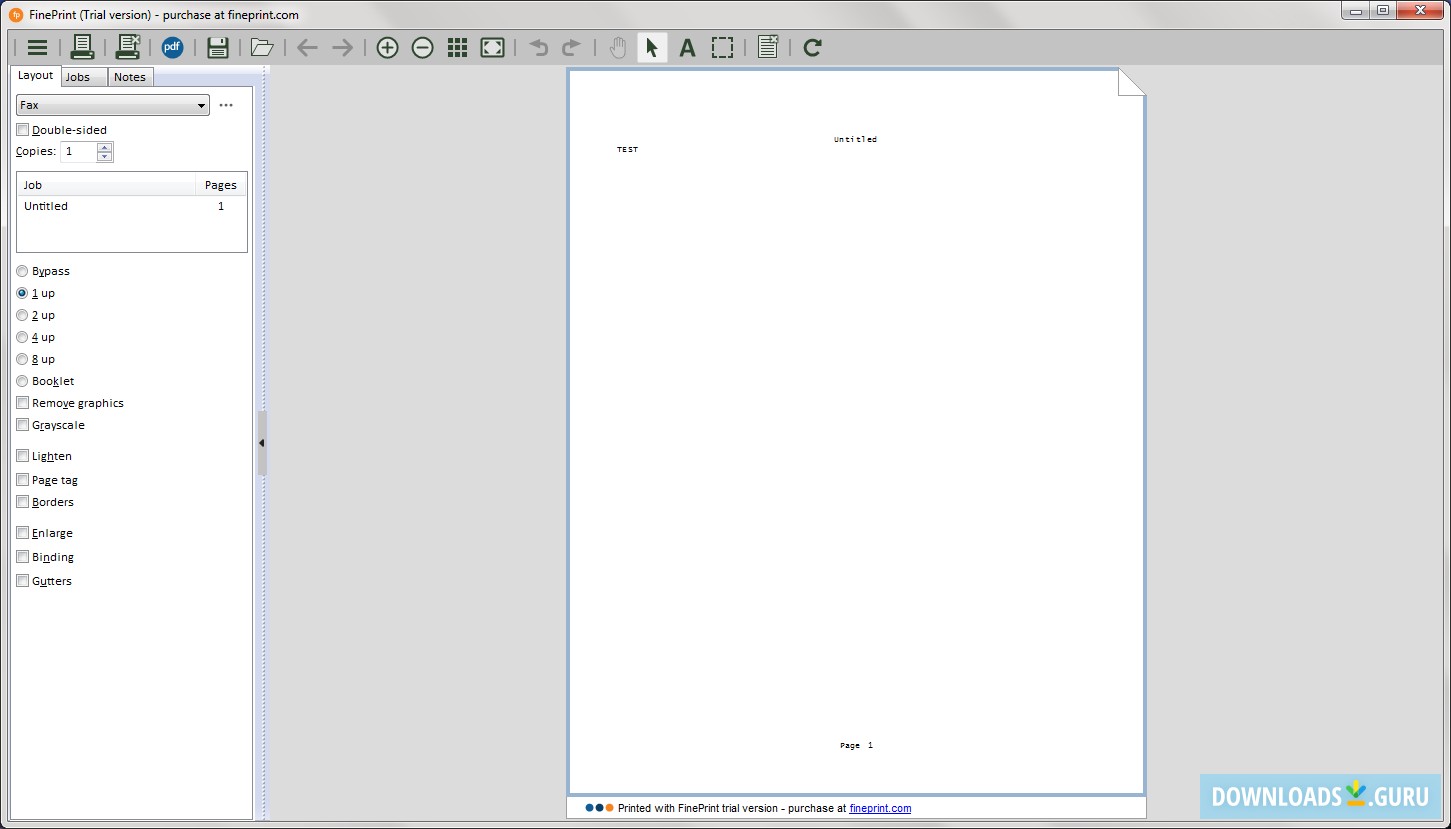Decrease copies with the down arrow
The image size is (1451, 829).
105,157
